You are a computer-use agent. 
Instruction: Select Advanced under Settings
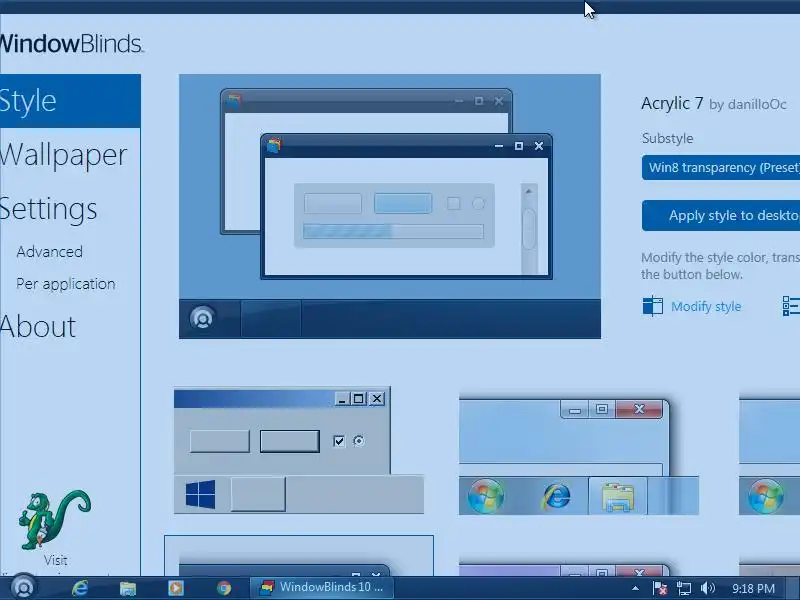click(x=49, y=252)
